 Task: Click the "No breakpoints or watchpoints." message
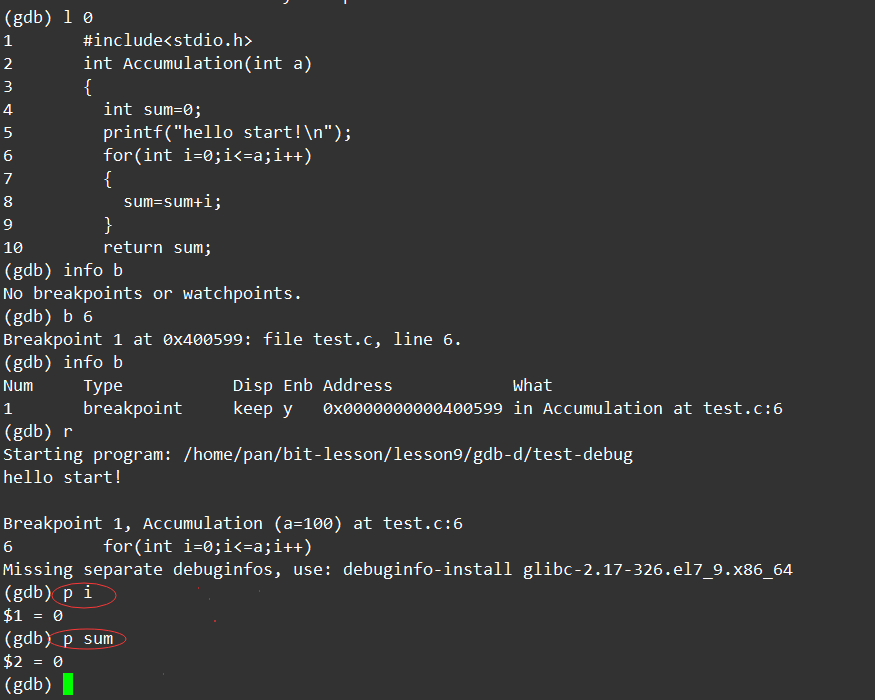coord(152,294)
